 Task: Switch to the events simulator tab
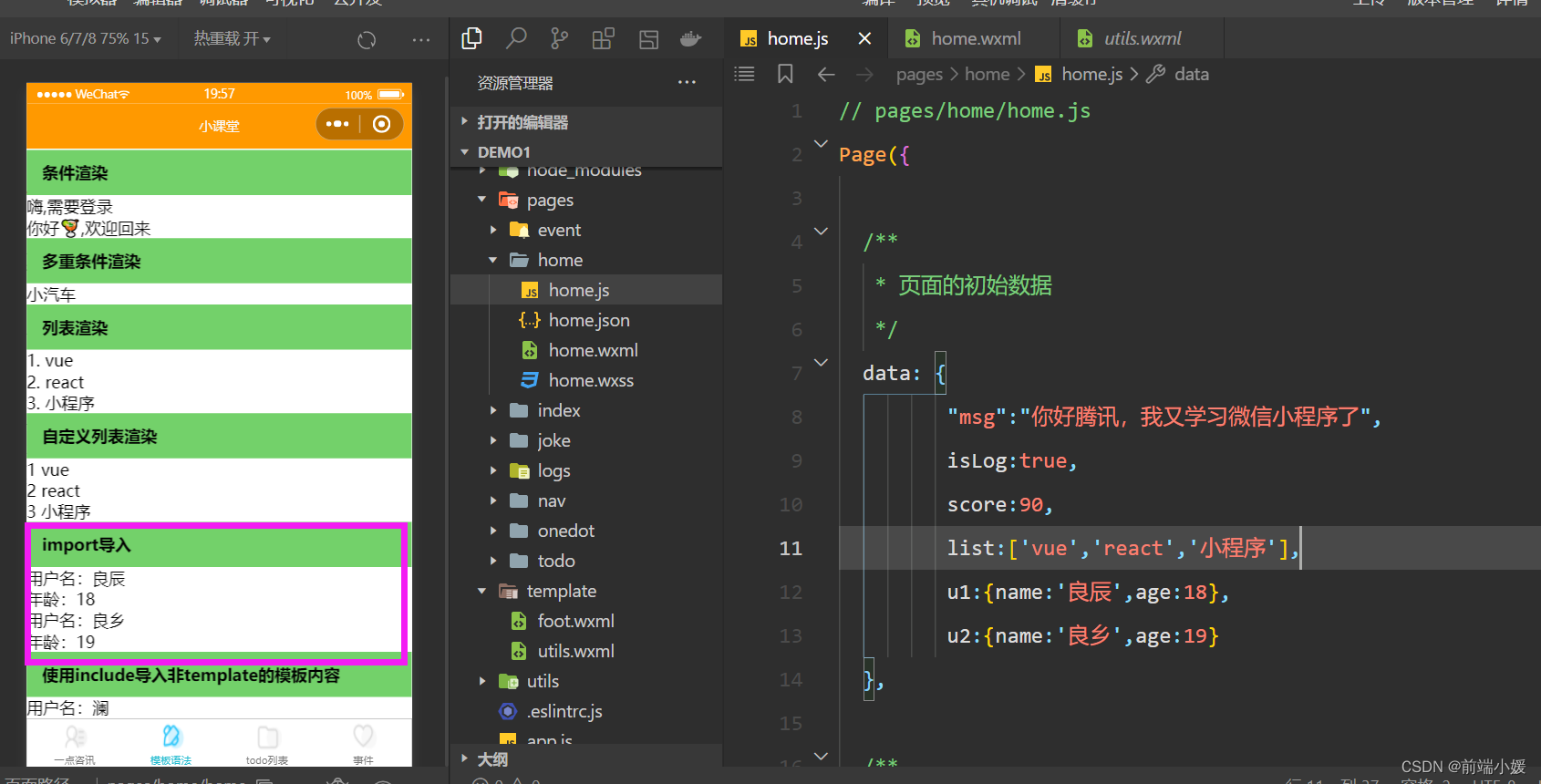[x=363, y=744]
